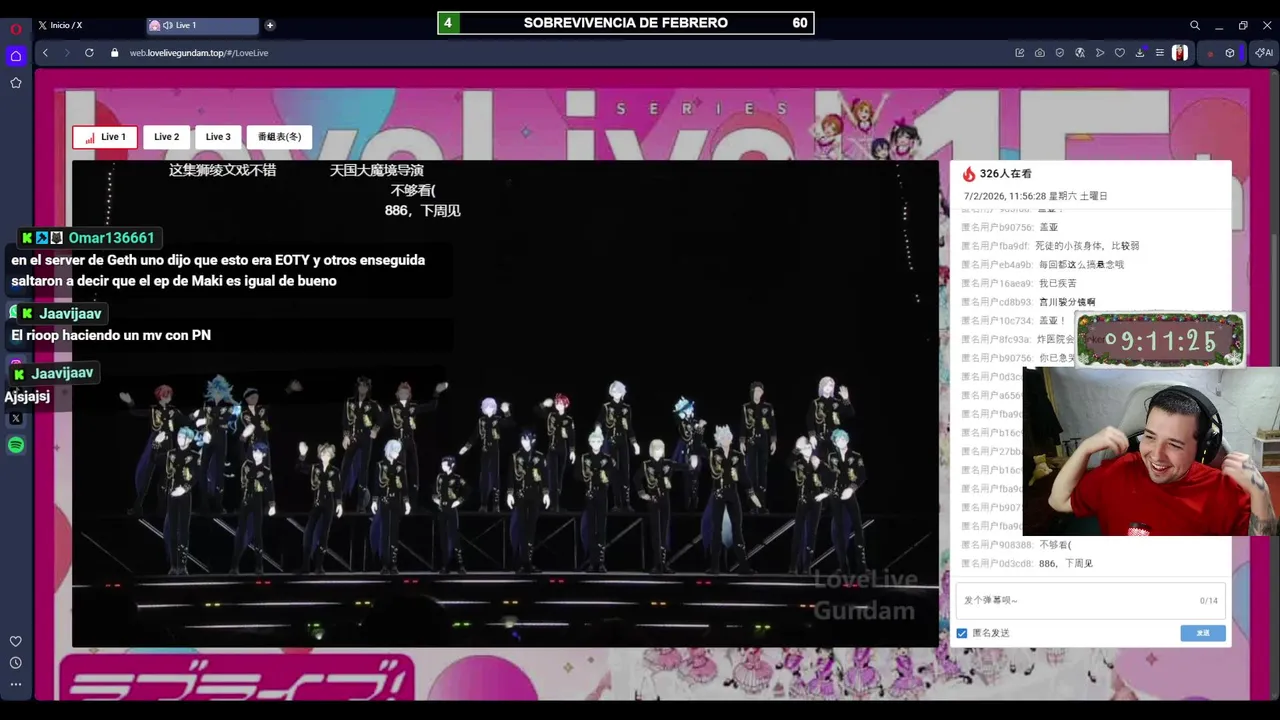
Task: Go back with the back arrow
Action: 45,53
